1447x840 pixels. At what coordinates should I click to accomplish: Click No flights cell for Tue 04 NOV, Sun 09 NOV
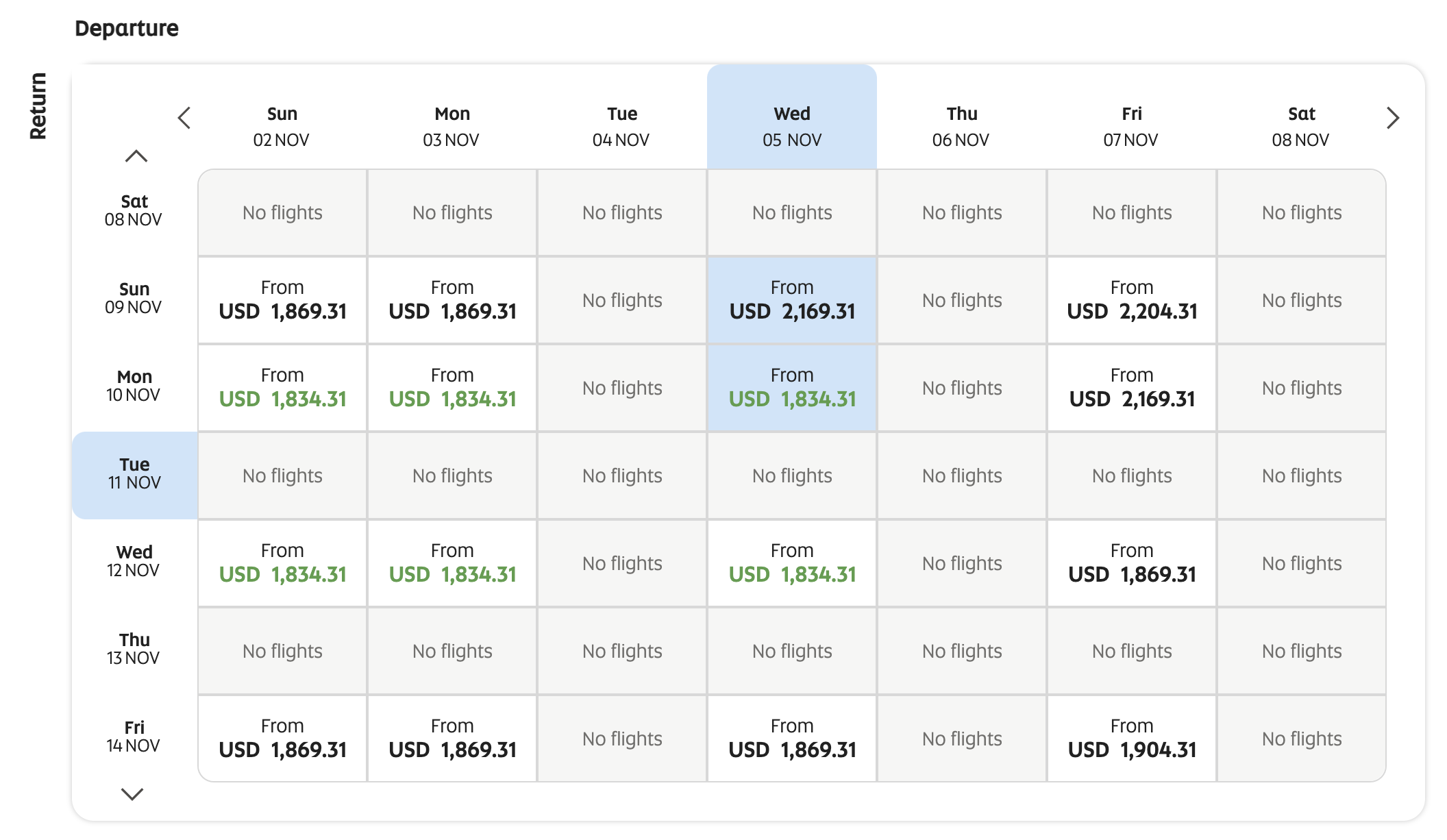pyautogui.click(x=622, y=300)
